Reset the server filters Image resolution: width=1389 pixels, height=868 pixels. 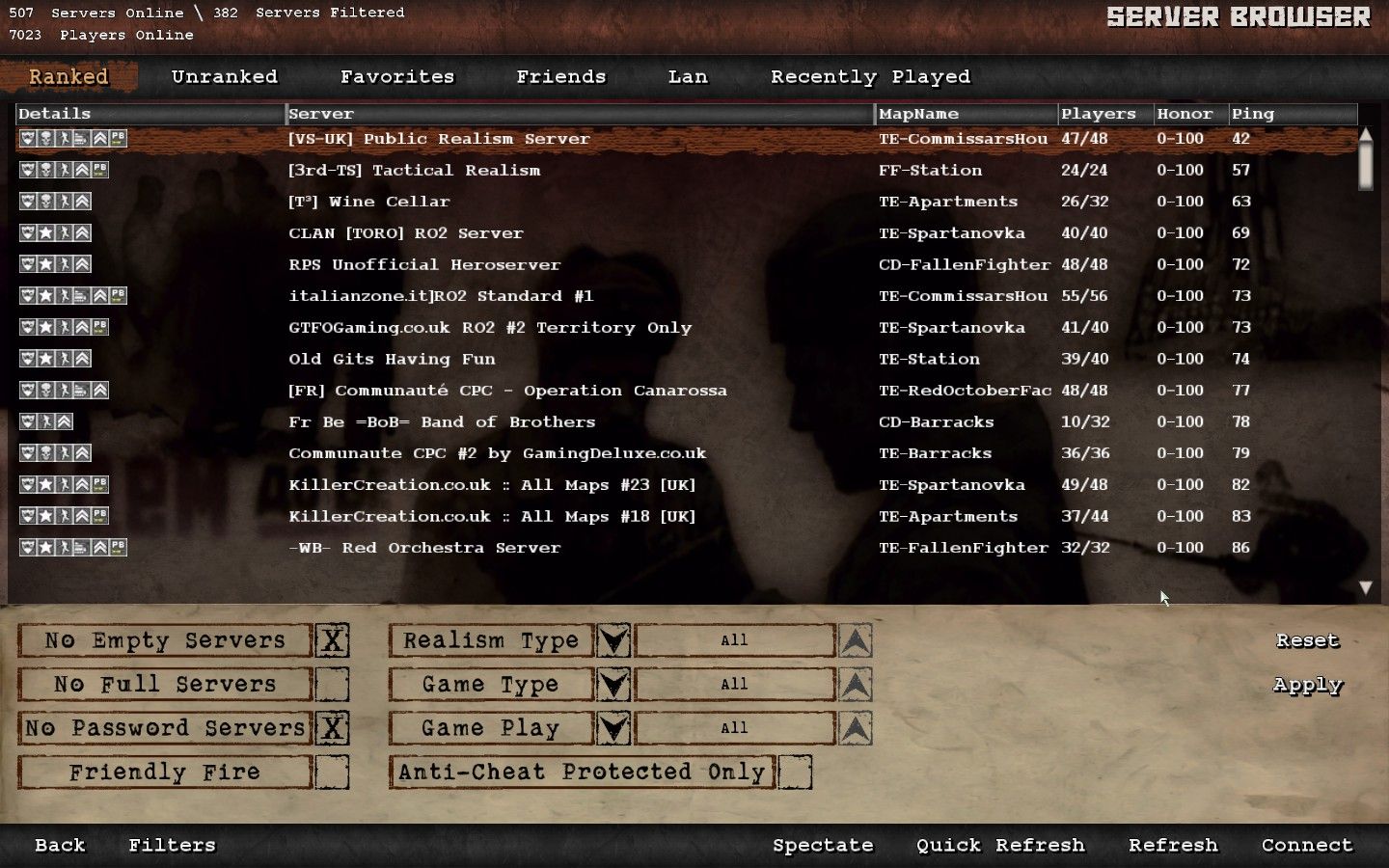pyautogui.click(x=1308, y=640)
